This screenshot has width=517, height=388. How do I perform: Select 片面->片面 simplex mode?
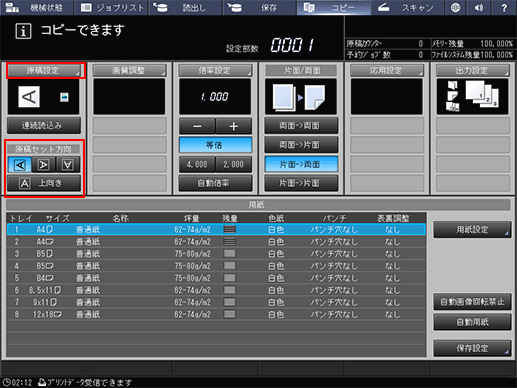pyautogui.click(x=301, y=183)
